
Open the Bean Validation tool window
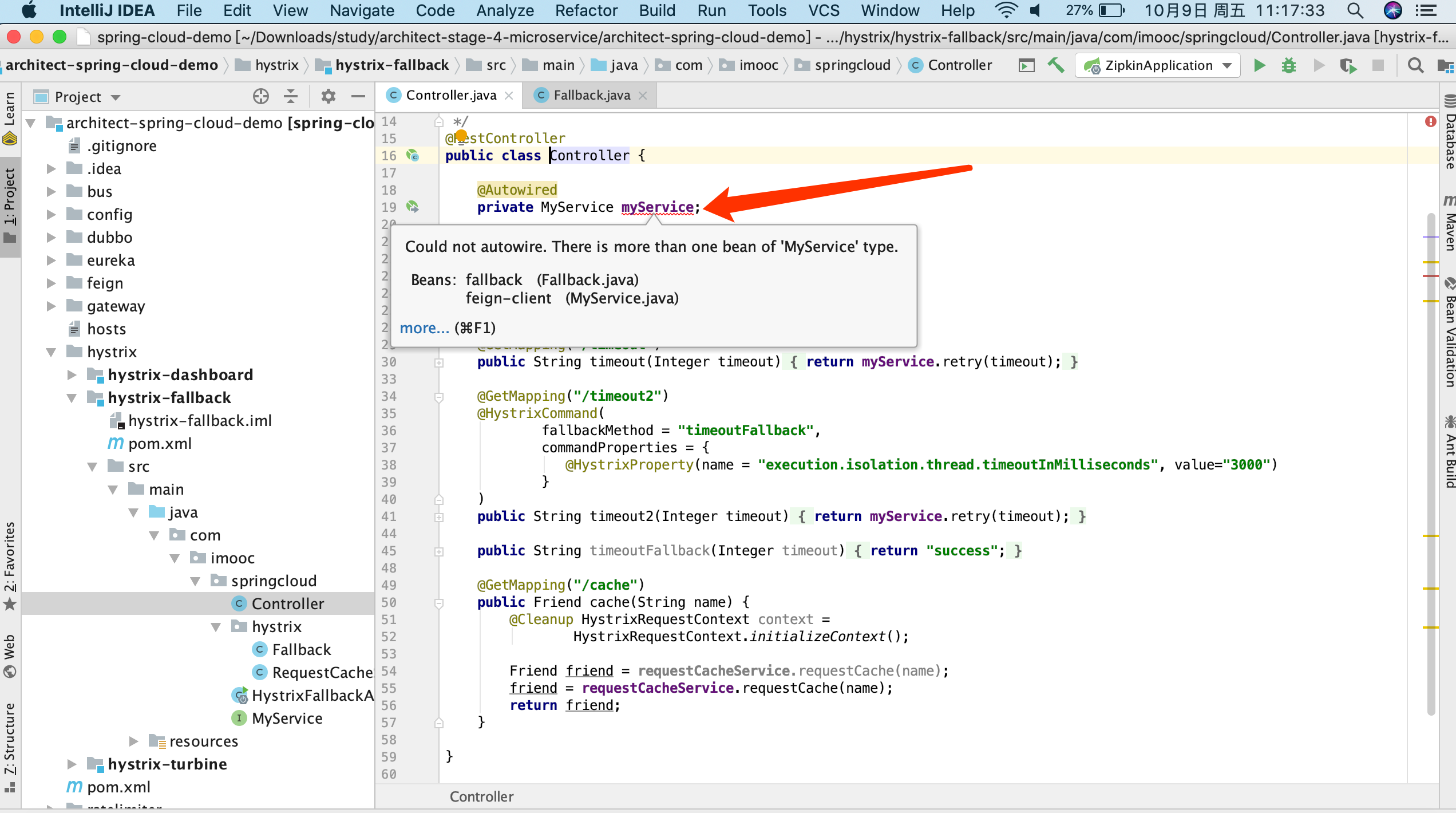(1449, 332)
